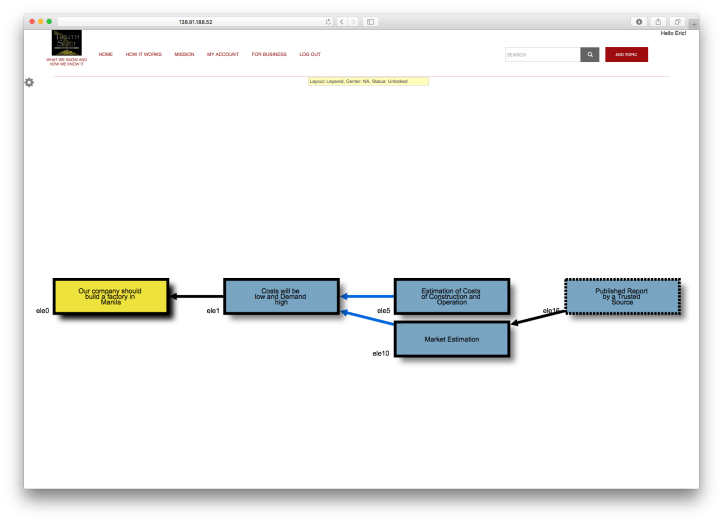
Task: Select the Market Estimation node
Action: (x=452, y=339)
